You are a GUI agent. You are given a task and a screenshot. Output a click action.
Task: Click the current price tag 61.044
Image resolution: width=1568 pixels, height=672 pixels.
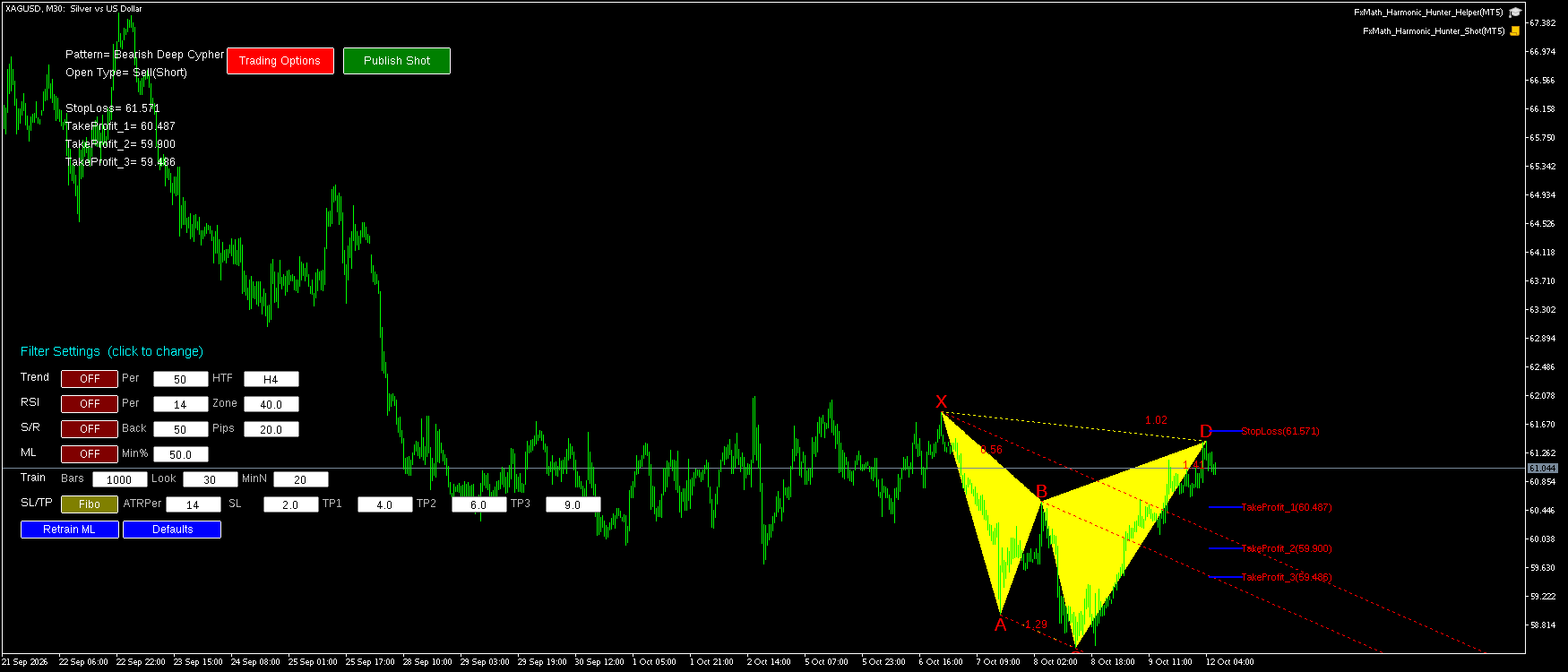pyautogui.click(x=1543, y=469)
